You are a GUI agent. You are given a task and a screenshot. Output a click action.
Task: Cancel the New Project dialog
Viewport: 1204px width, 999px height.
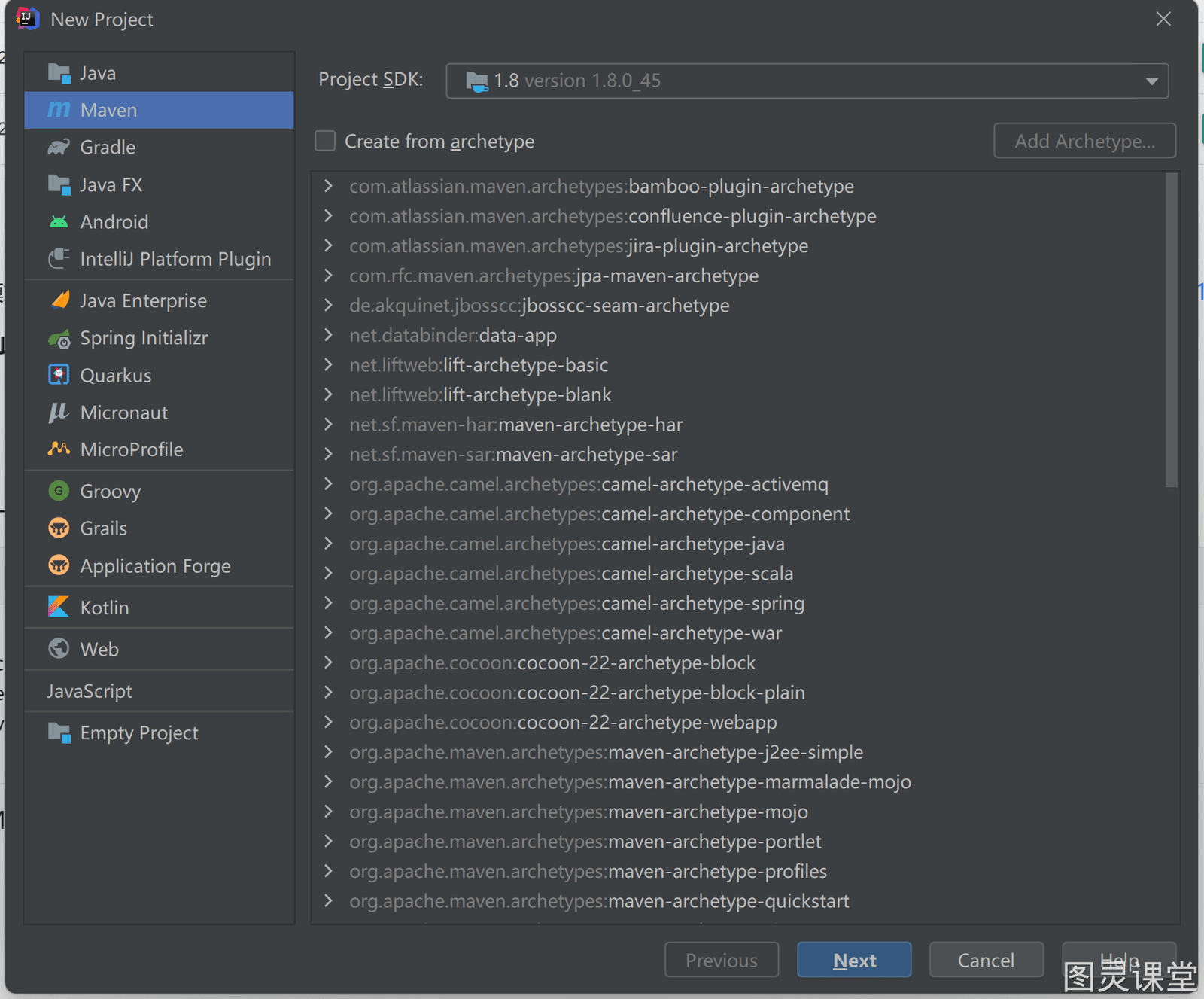tap(987, 960)
